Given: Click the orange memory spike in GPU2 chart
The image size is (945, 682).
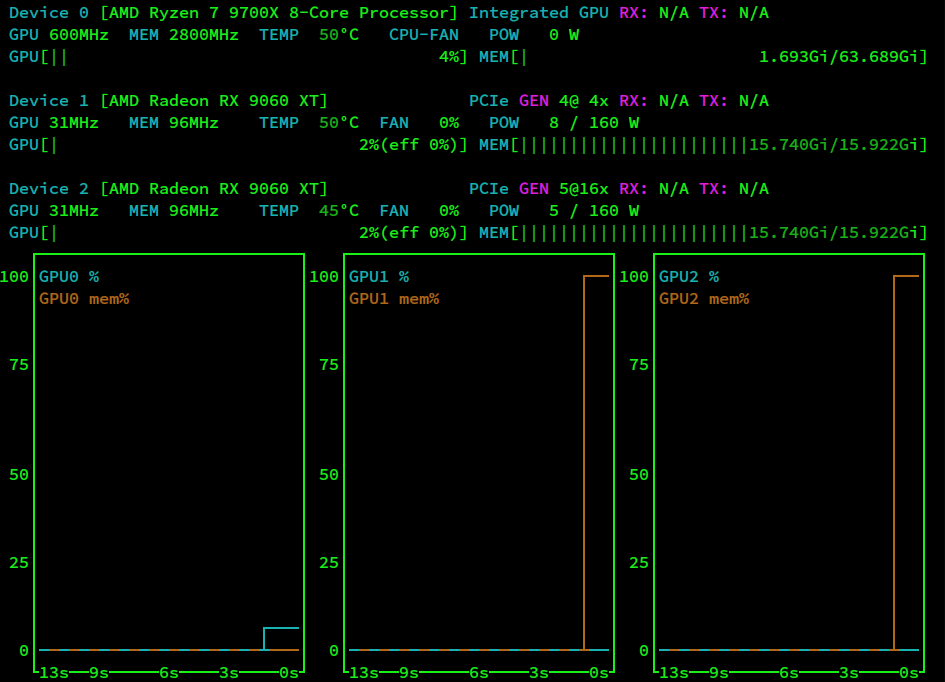Looking at the screenshot, I should tap(894, 463).
